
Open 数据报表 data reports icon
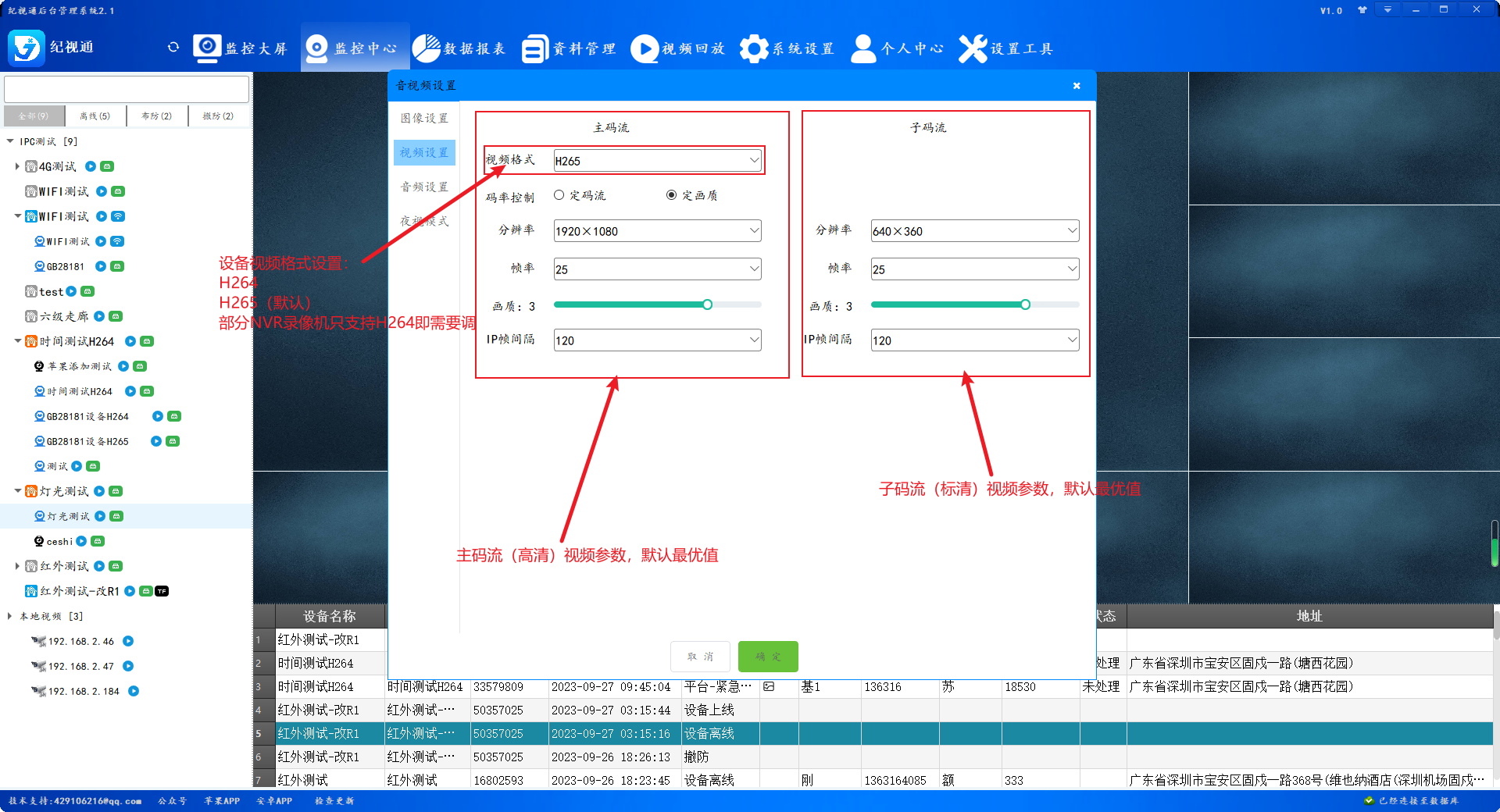pos(427,48)
